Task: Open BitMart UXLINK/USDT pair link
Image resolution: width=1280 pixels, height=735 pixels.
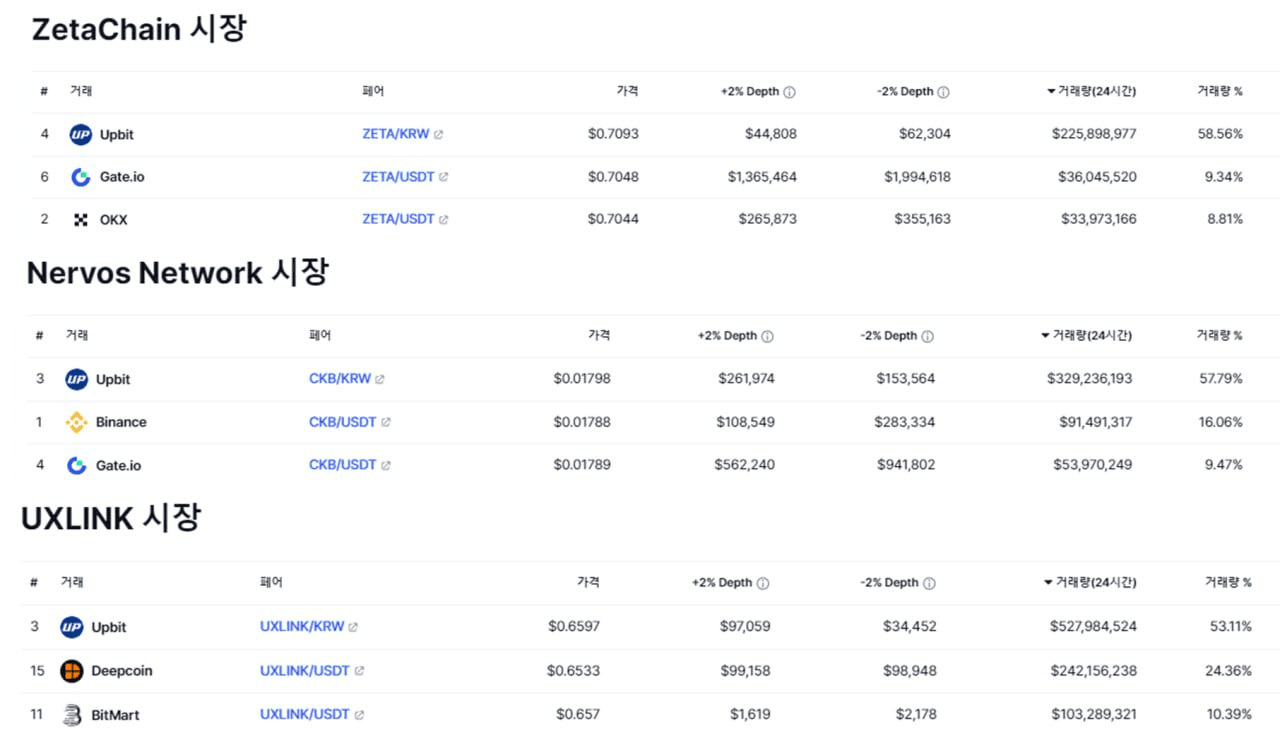Action: pos(305,714)
